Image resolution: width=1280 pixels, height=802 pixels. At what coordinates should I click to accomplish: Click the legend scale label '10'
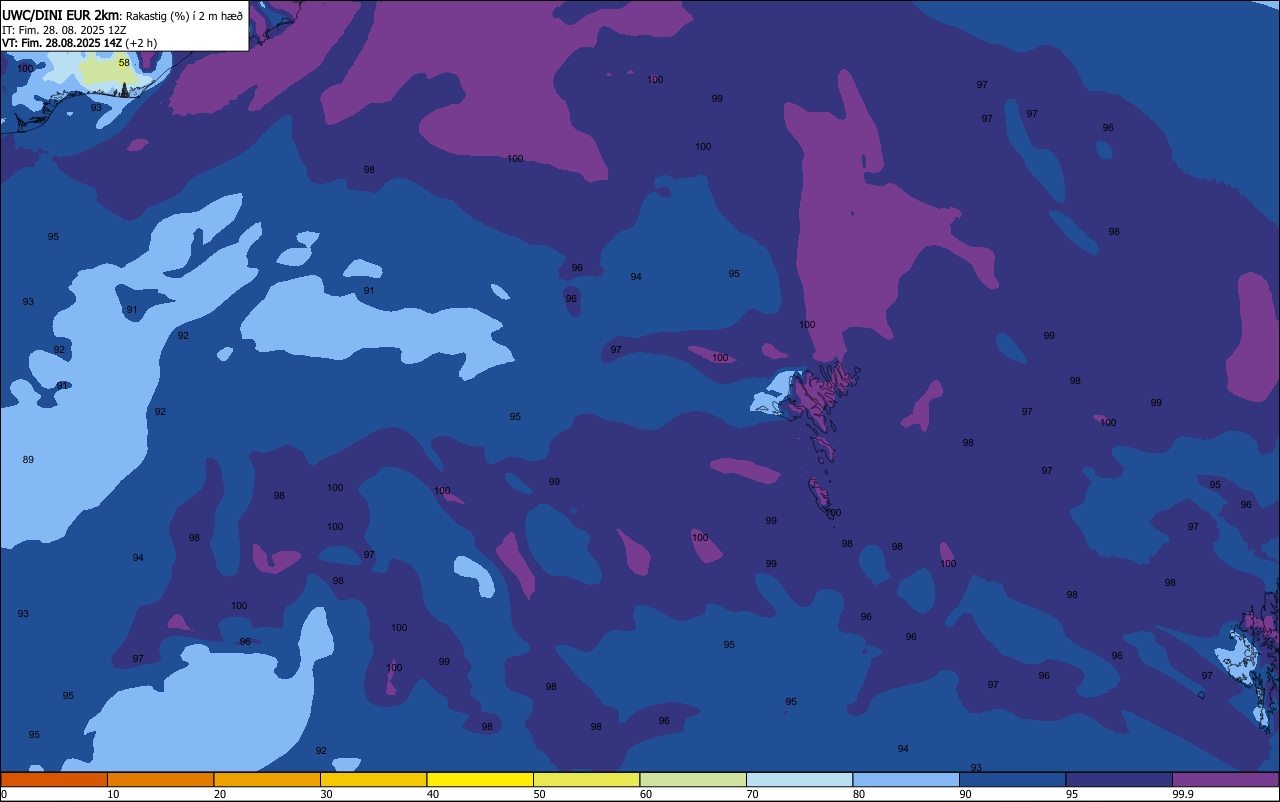click(113, 794)
